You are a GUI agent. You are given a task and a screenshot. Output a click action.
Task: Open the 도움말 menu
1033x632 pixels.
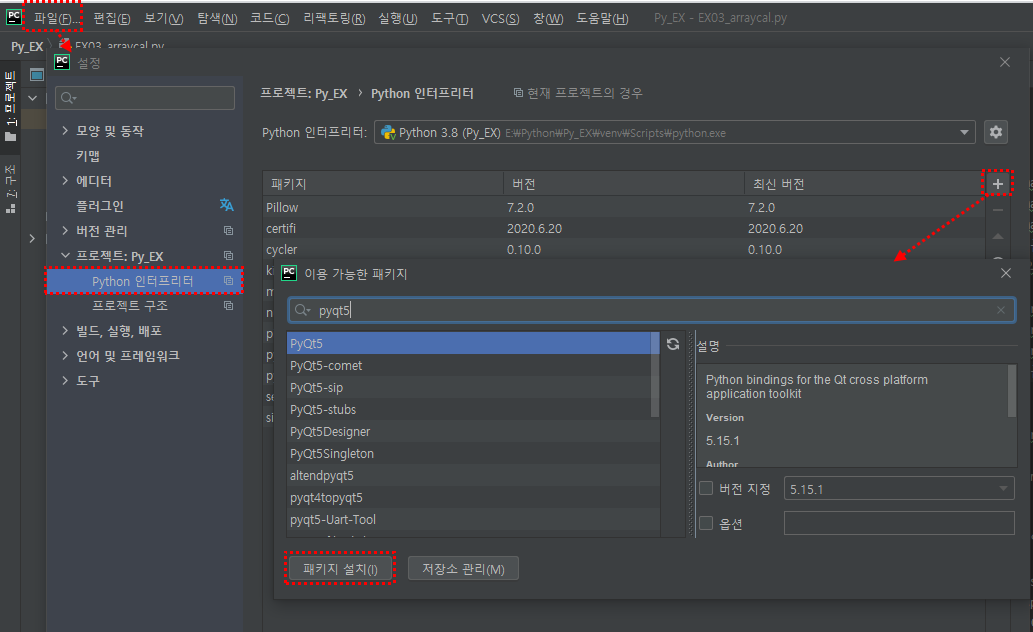[602, 18]
